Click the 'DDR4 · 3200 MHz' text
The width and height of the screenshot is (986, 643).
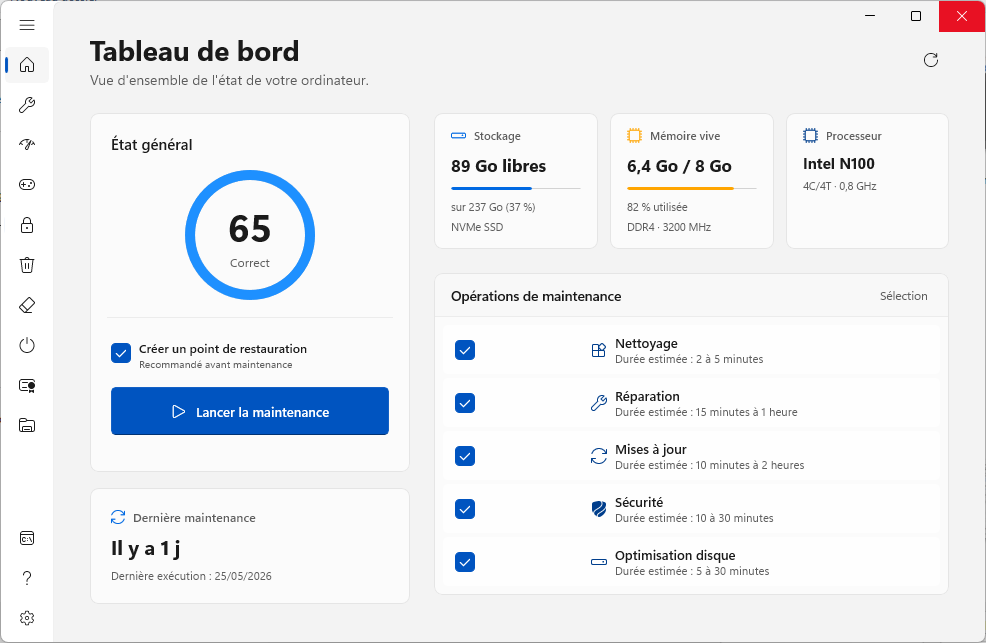668,227
